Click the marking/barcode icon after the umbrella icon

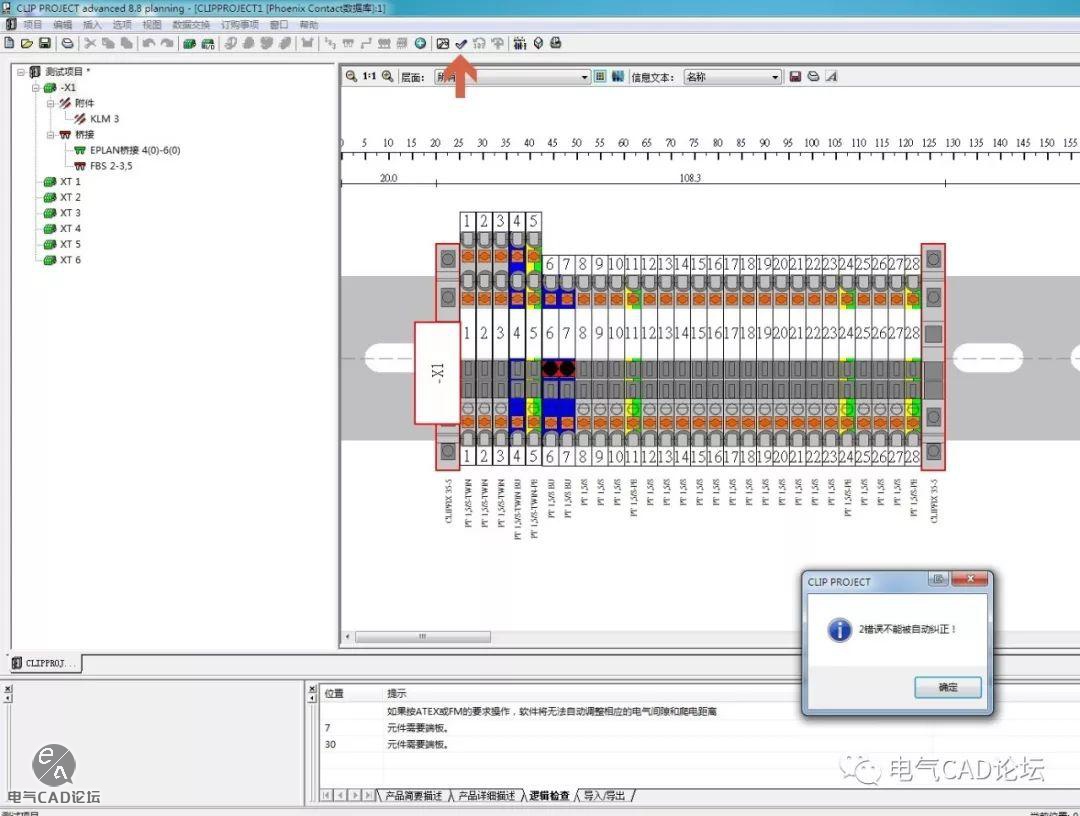pos(520,43)
